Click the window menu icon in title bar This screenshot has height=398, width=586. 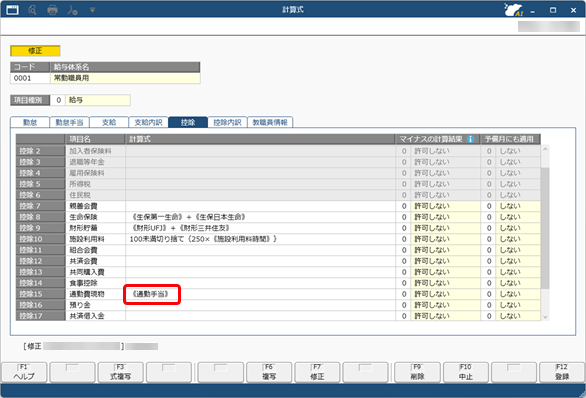(12, 10)
